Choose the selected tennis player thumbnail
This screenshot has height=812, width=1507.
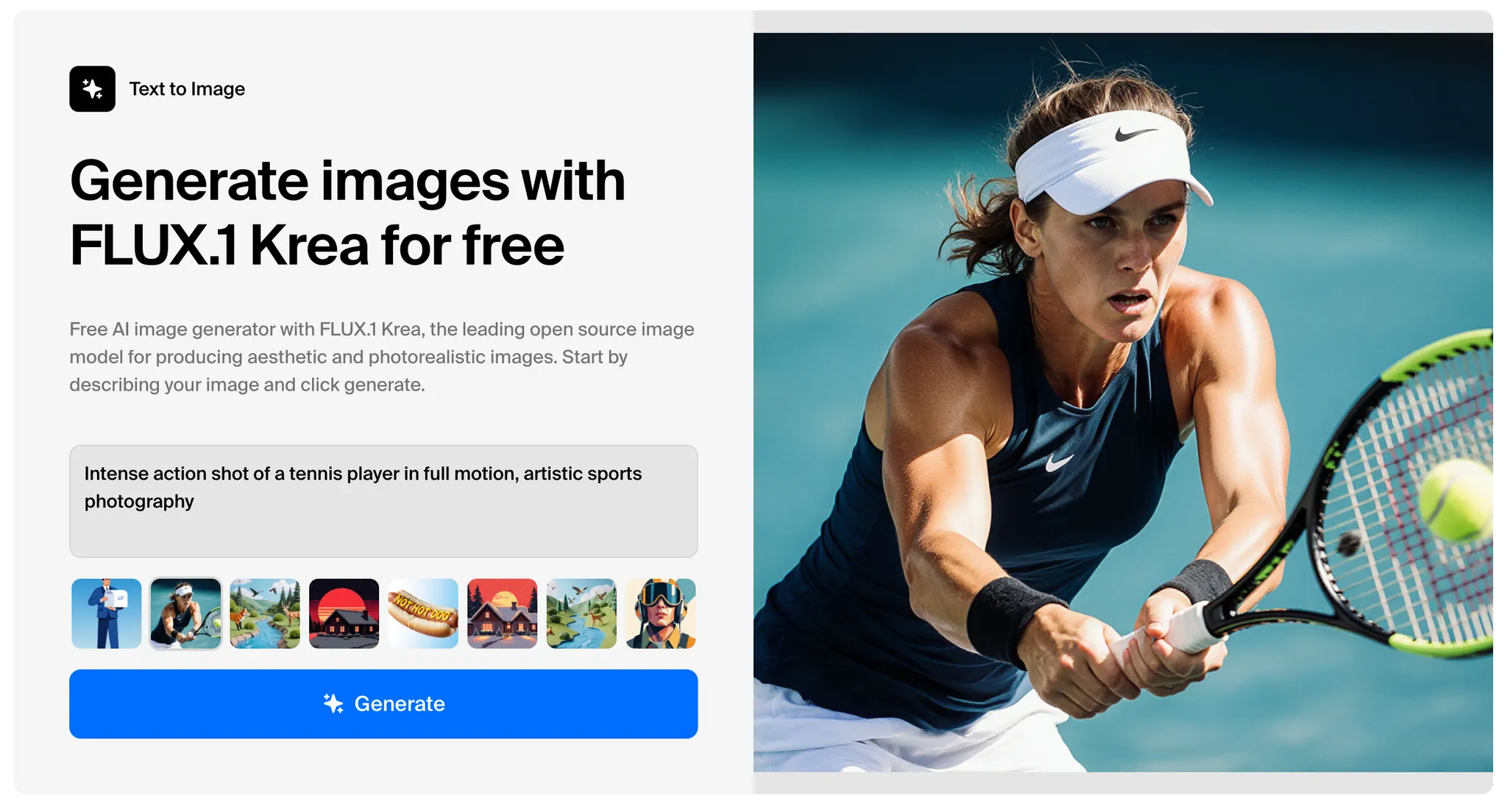pyautogui.click(x=185, y=613)
